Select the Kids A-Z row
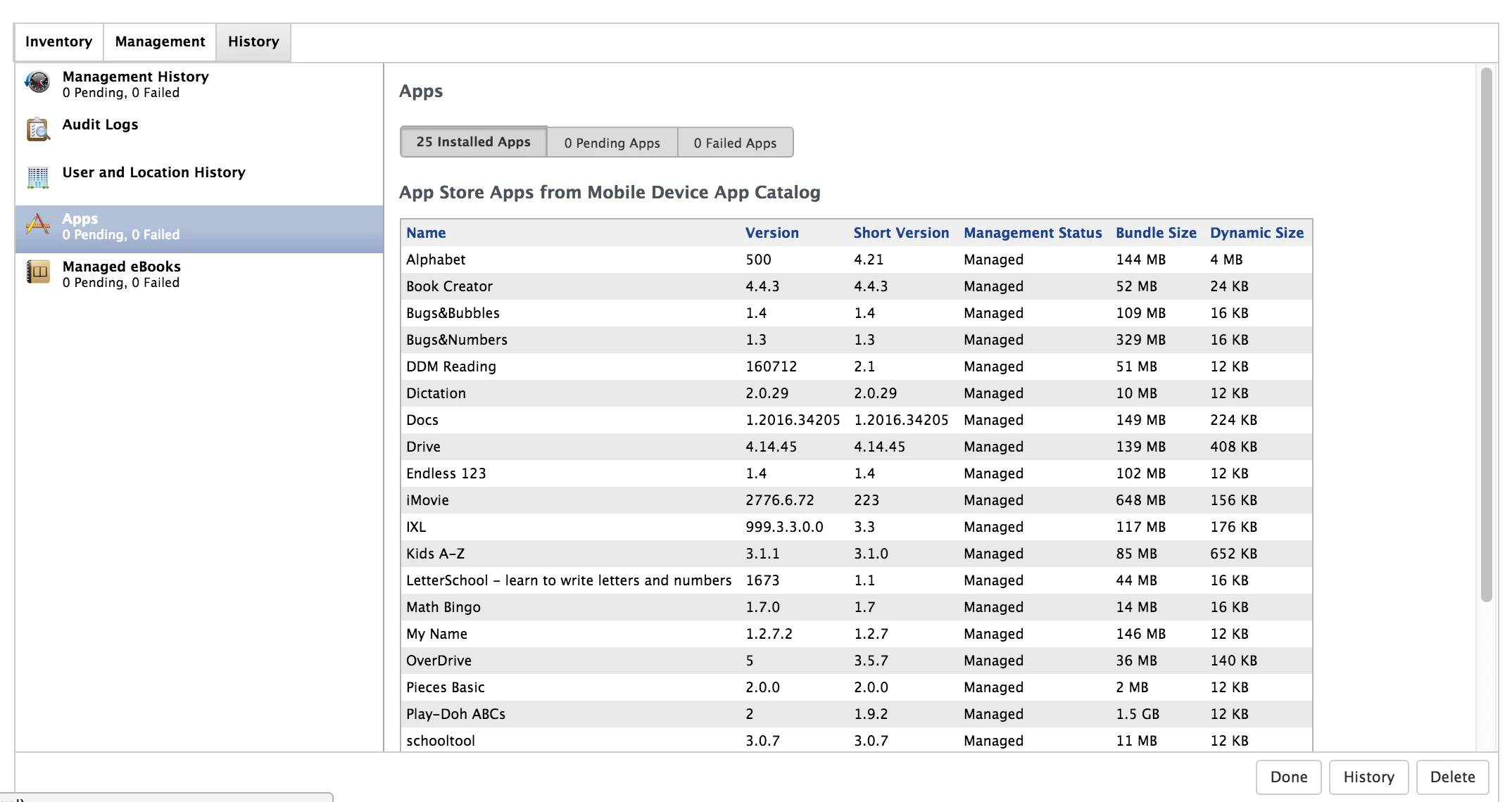Screen dimensions: 1512x802 856,554
